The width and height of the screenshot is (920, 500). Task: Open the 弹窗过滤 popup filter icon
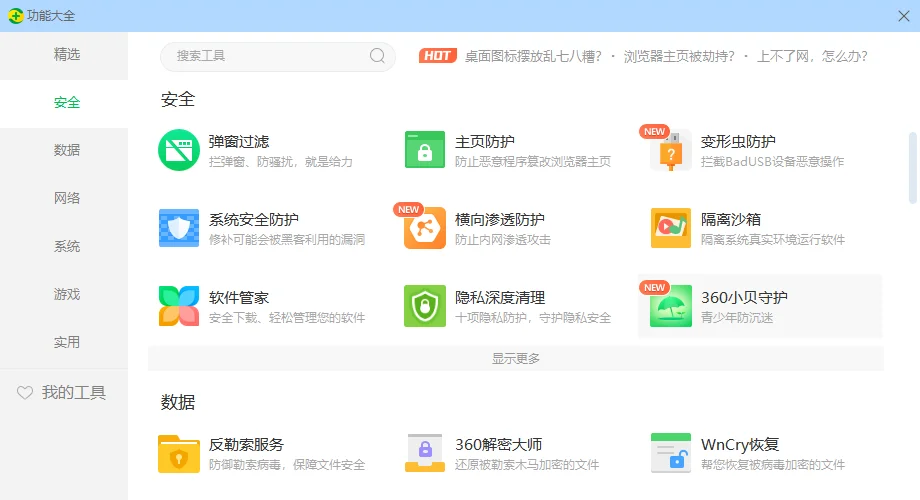point(179,150)
